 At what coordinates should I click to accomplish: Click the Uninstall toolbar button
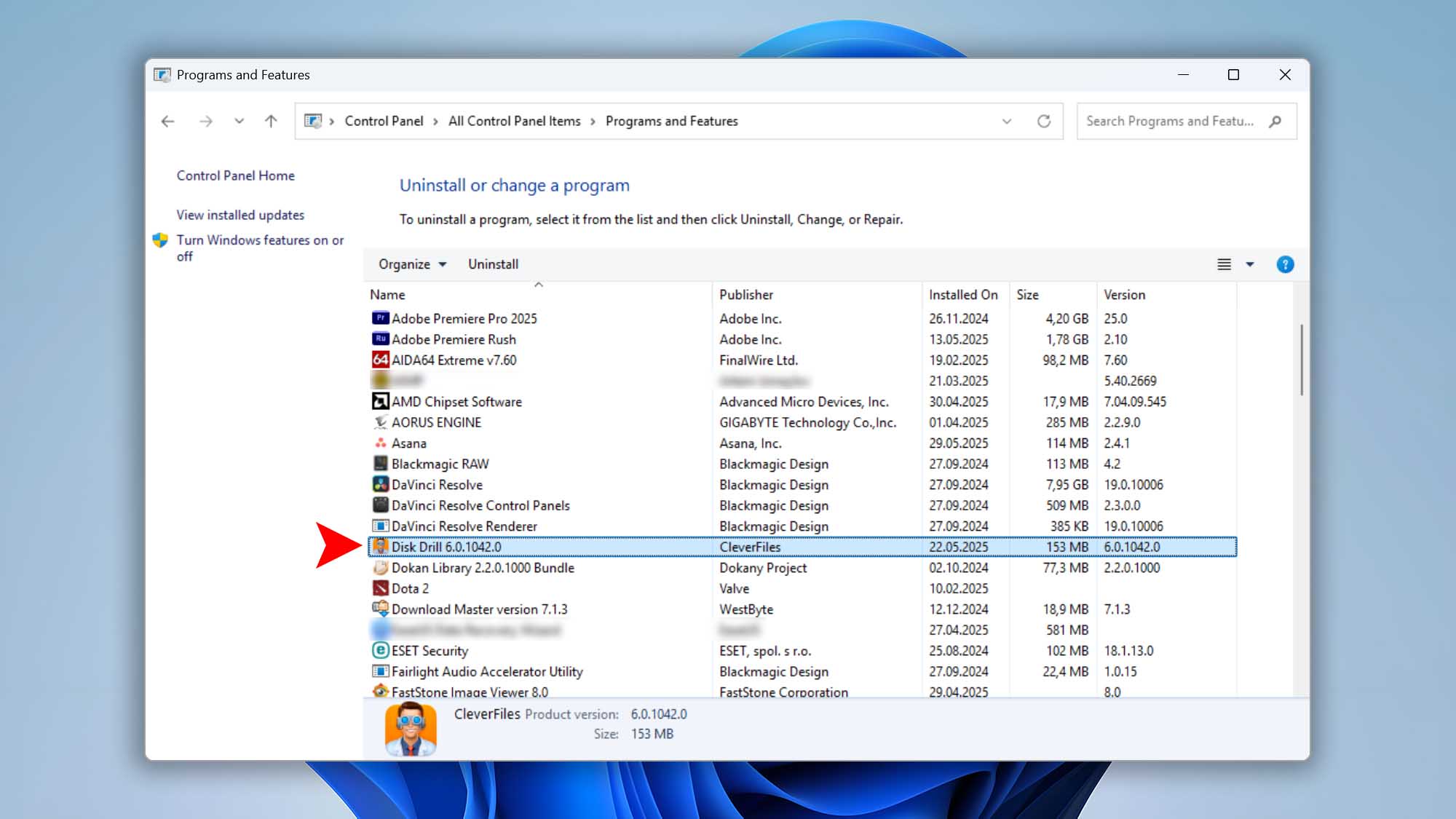(x=493, y=264)
